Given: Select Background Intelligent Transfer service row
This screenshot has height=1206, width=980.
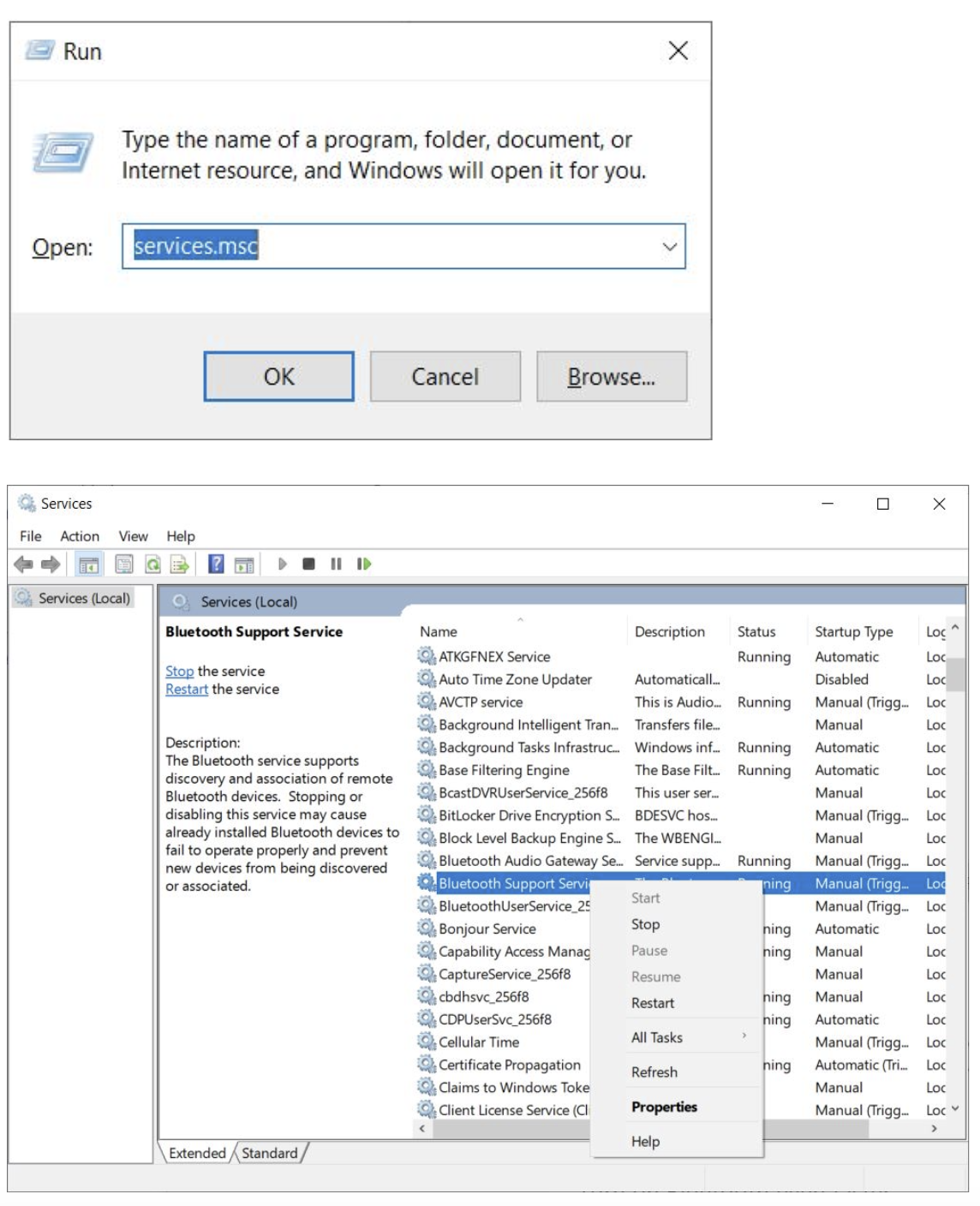Looking at the screenshot, I should point(681,725).
